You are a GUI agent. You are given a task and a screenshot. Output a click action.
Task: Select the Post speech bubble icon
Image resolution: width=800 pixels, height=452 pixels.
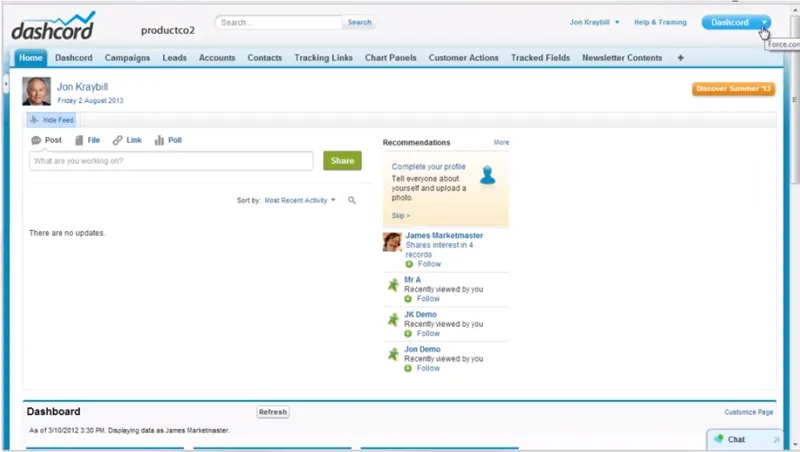(x=36, y=140)
